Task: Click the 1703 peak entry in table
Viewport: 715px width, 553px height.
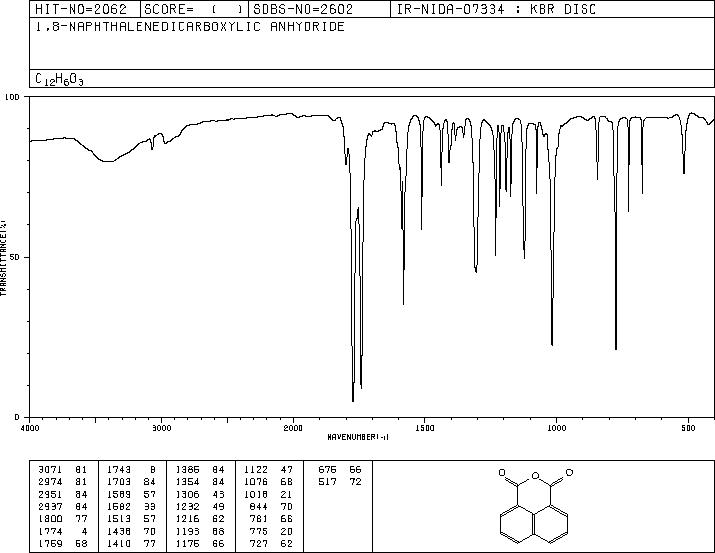Action: pyautogui.click(x=131, y=482)
